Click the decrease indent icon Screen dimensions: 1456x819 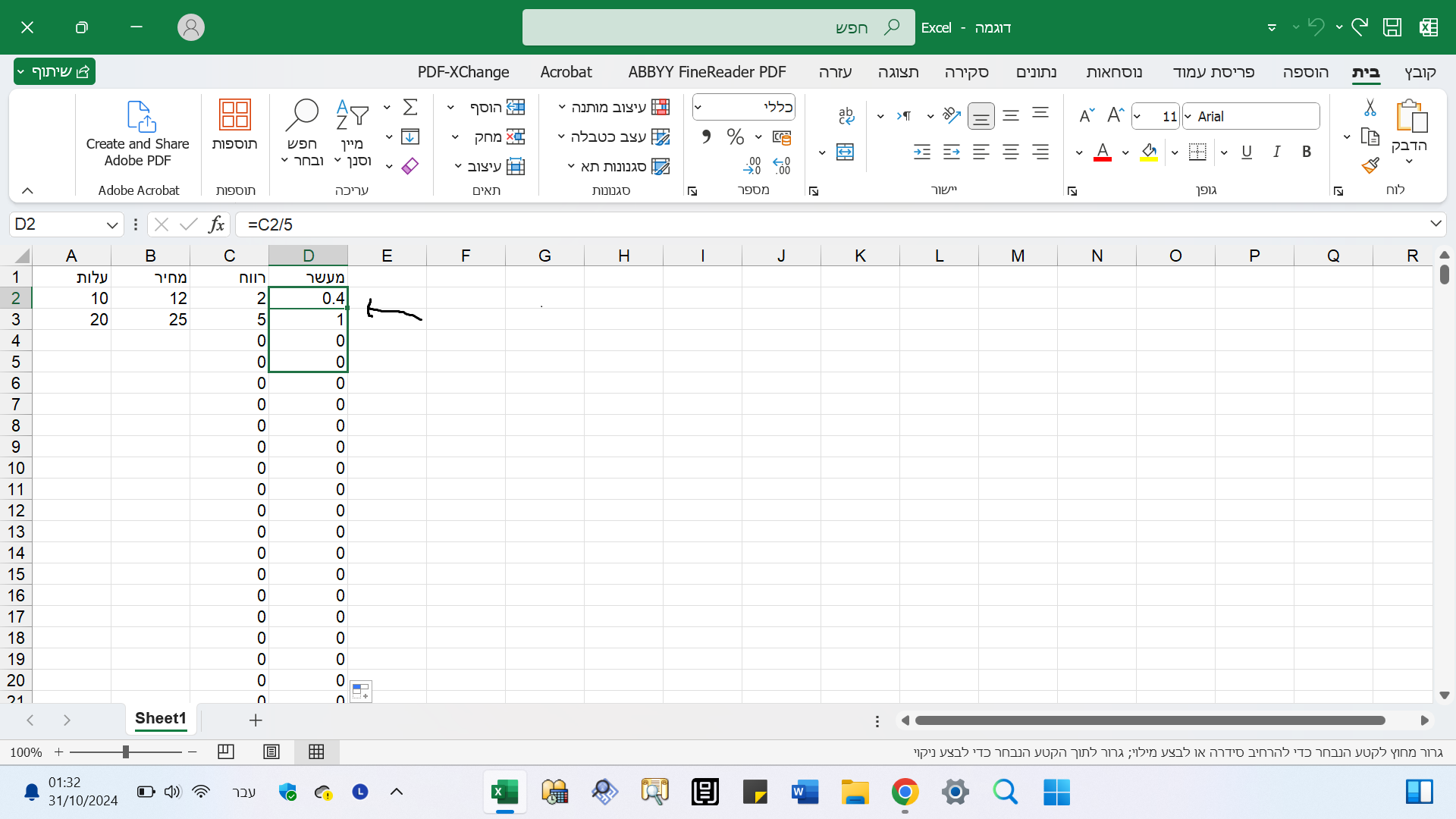pyautogui.click(x=952, y=152)
